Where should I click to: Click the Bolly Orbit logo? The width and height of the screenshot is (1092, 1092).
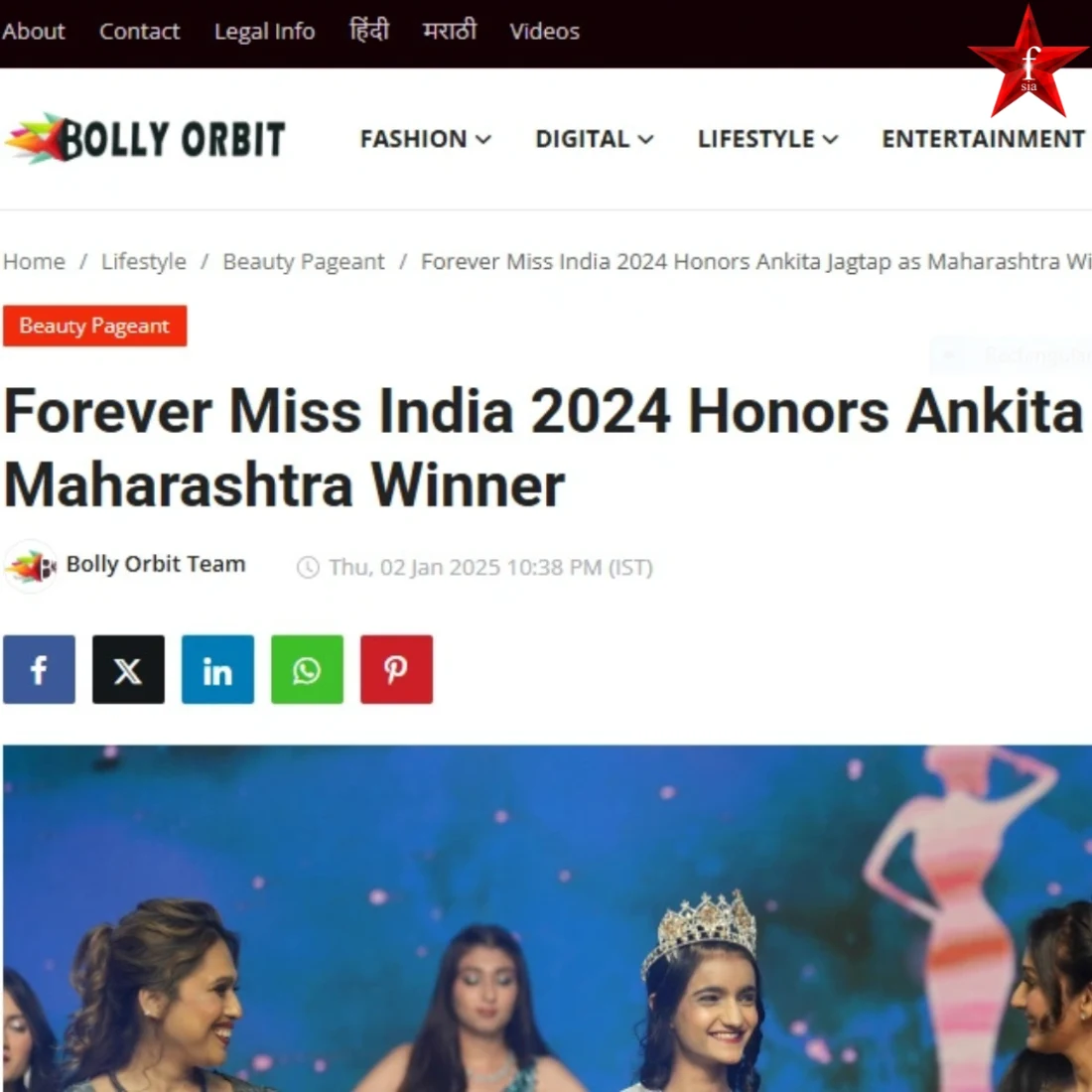tap(145, 139)
